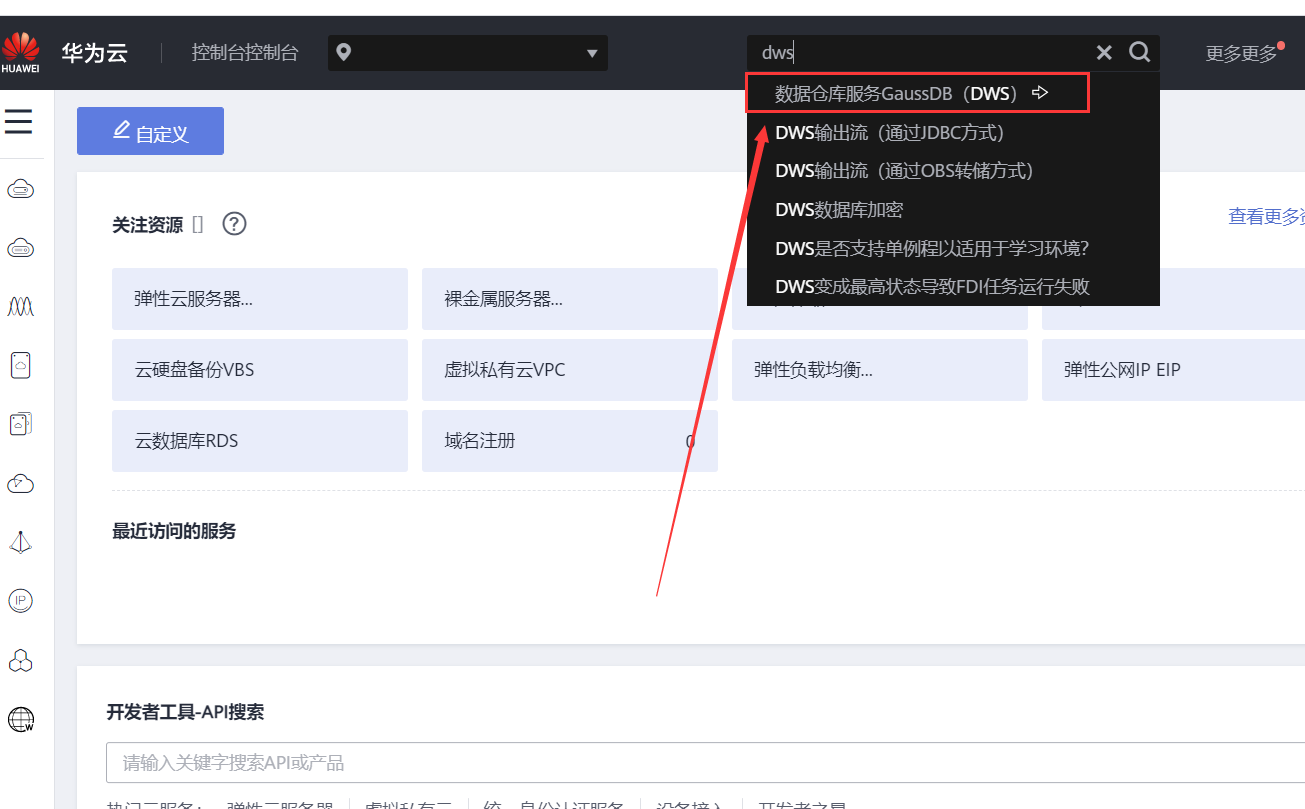This screenshot has width=1305, height=809.
Task: Open the 弹性负载均衡 resource card
Action: [880, 370]
